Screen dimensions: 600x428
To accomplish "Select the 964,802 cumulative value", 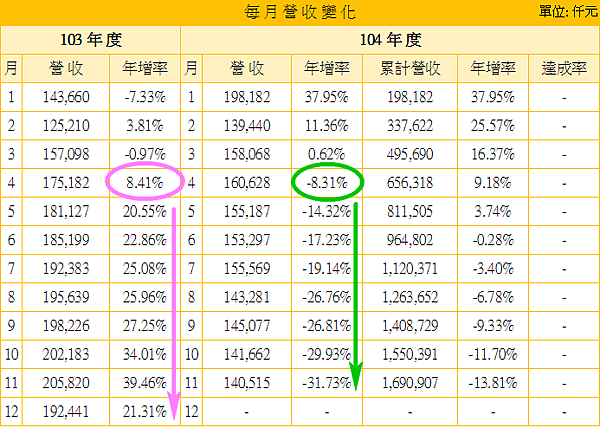I will click(410, 240).
